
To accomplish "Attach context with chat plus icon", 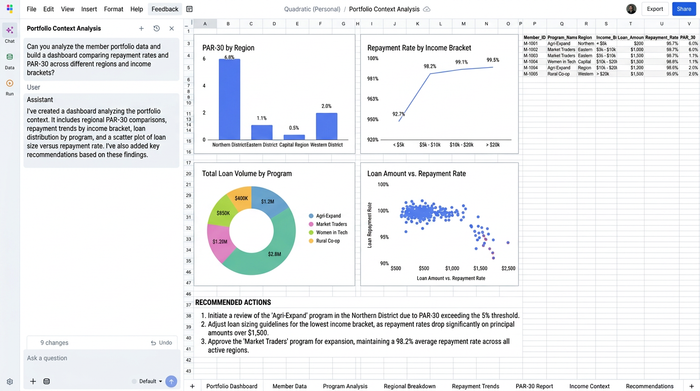I will (x=33, y=381).
